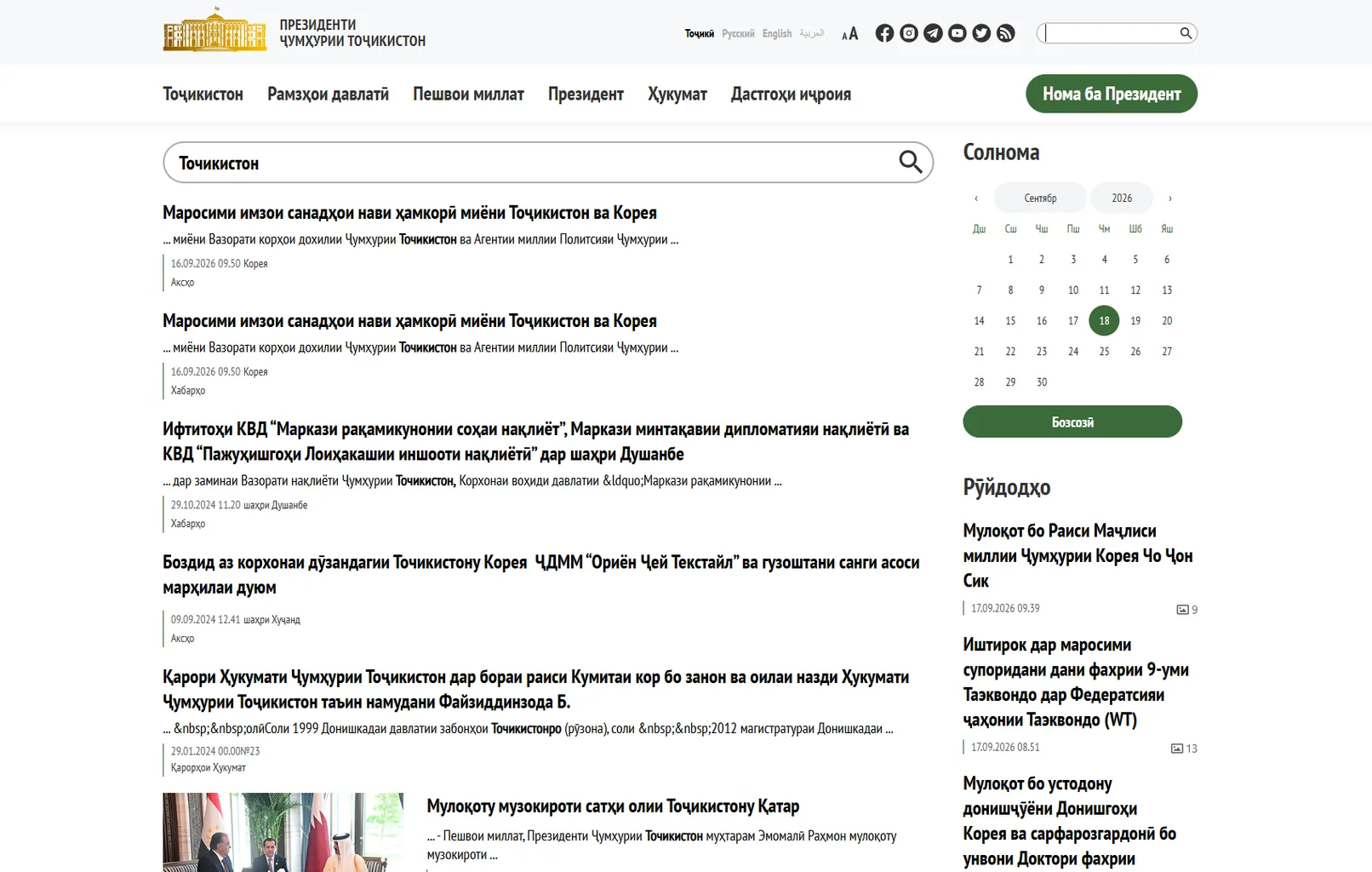
Task: Click the Tajikistan–Qatar meeting thumbnail
Action: [283, 832]
